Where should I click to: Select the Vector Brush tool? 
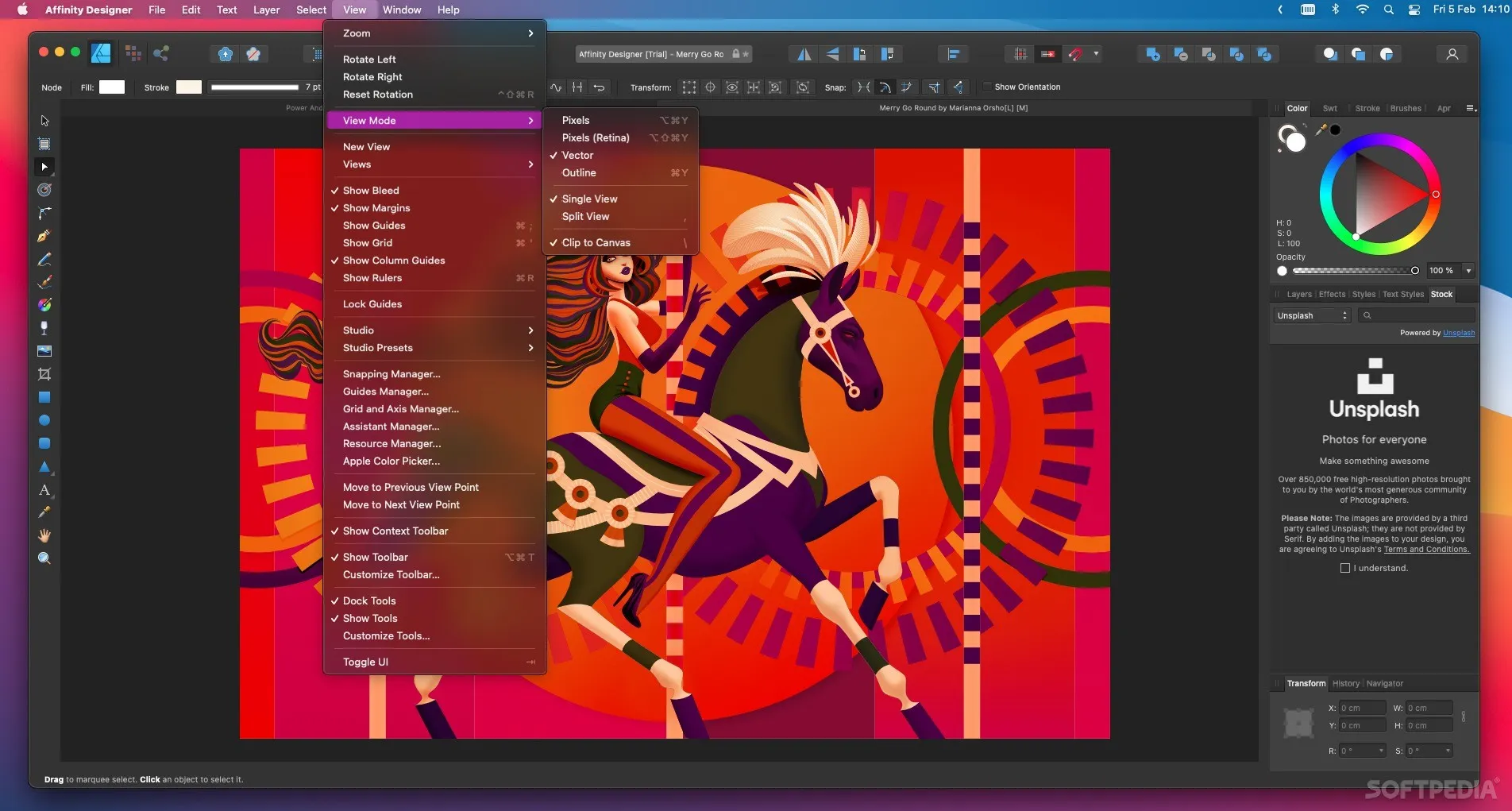click(44, 282)
